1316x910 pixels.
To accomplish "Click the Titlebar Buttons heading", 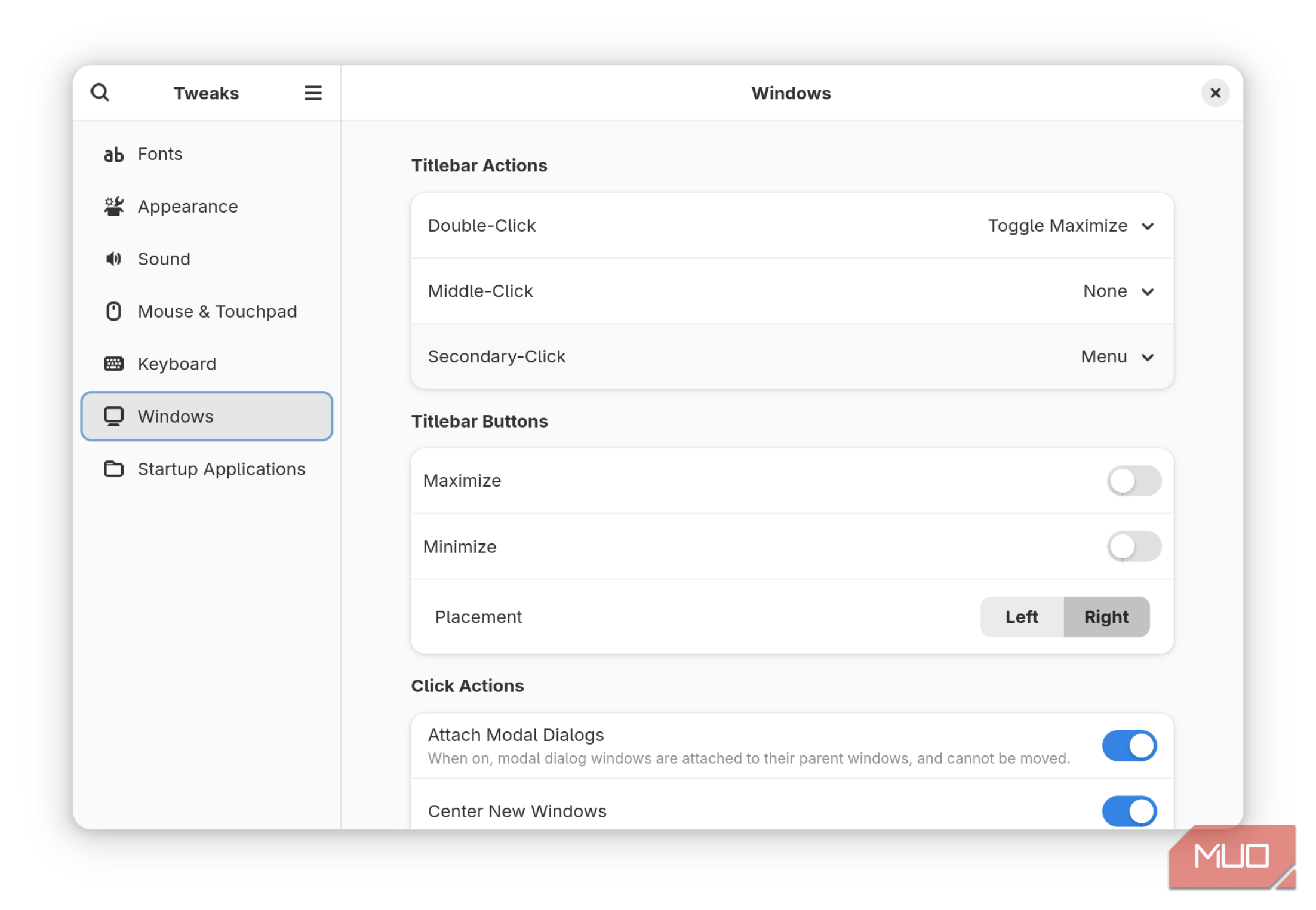I will click(479, 421).
